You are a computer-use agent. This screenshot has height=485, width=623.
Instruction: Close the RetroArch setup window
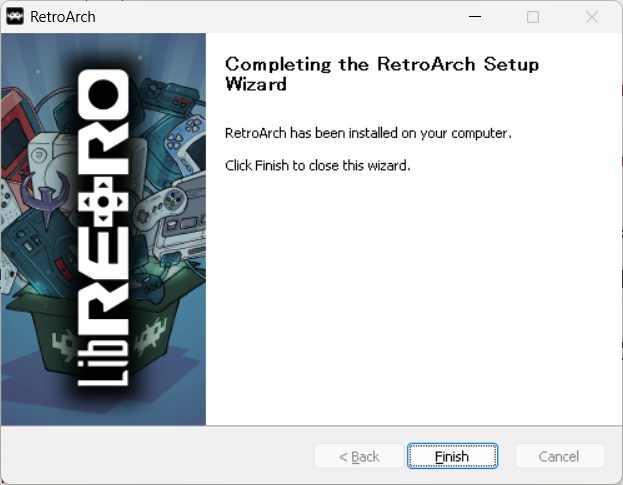[x=592, y=17]
